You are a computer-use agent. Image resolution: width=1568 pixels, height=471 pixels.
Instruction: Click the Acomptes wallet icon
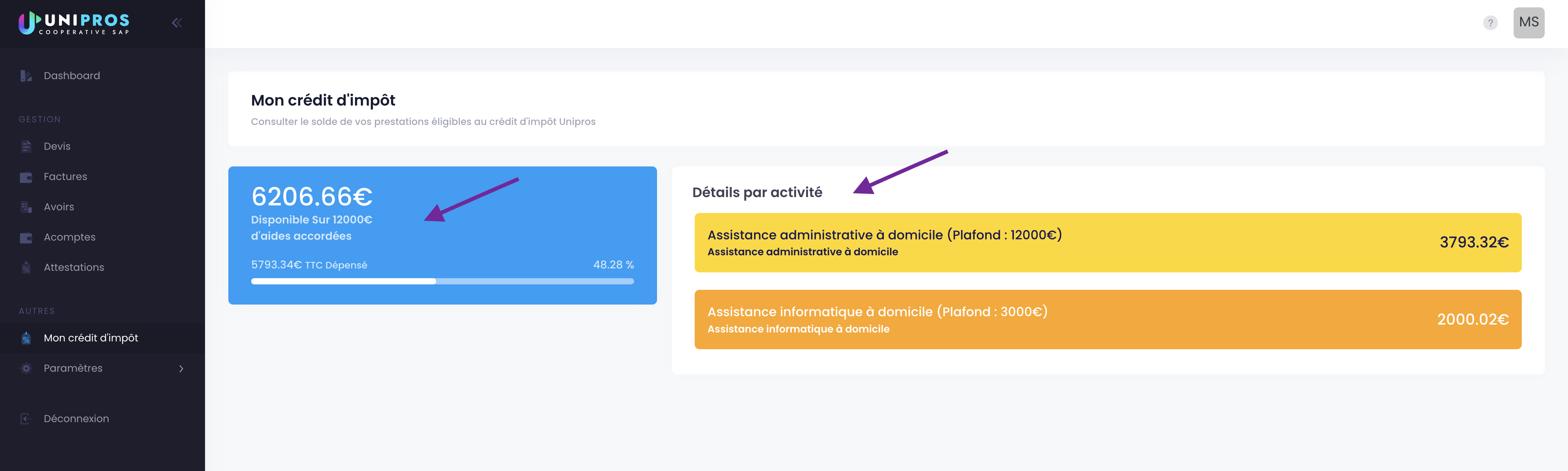(x=26, y=237)
